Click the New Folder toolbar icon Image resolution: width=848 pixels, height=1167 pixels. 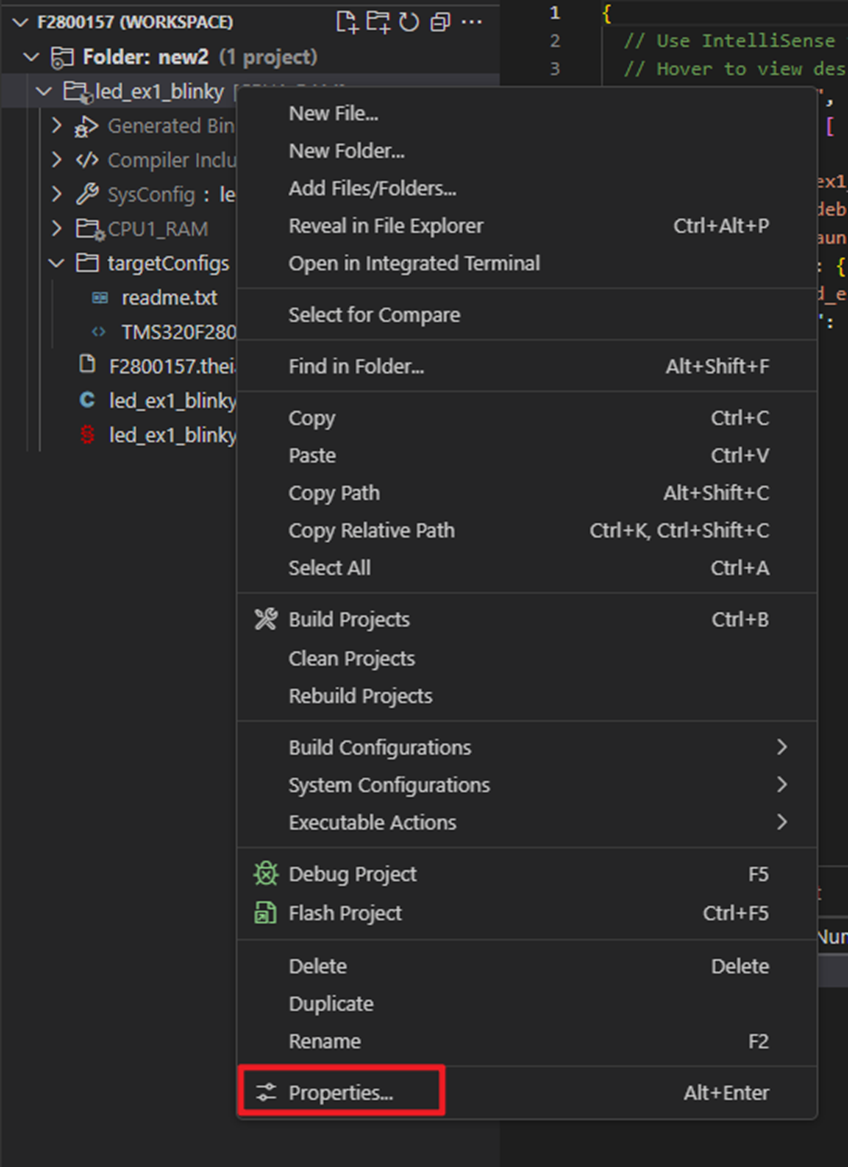pyautogui.click(x=378, y=21)
